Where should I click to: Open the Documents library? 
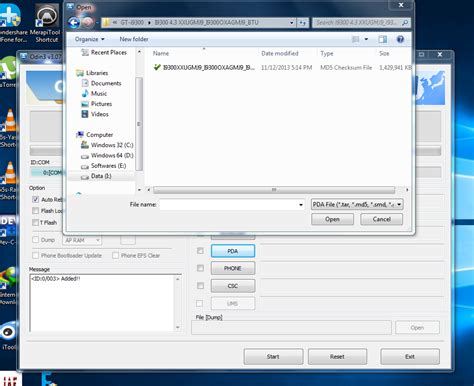click(x=106, y=83)
